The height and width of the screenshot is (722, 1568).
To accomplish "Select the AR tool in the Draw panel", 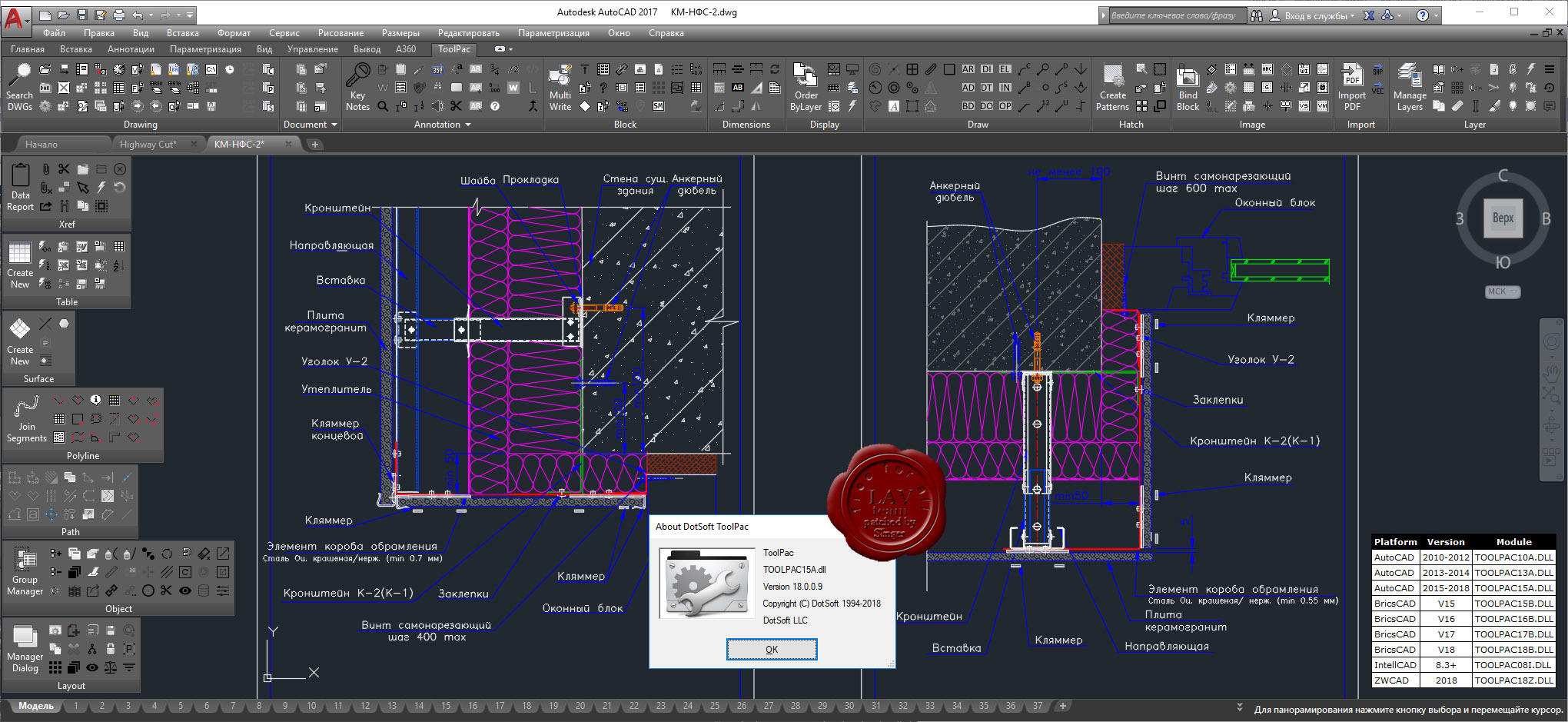I will click(968, 69).
